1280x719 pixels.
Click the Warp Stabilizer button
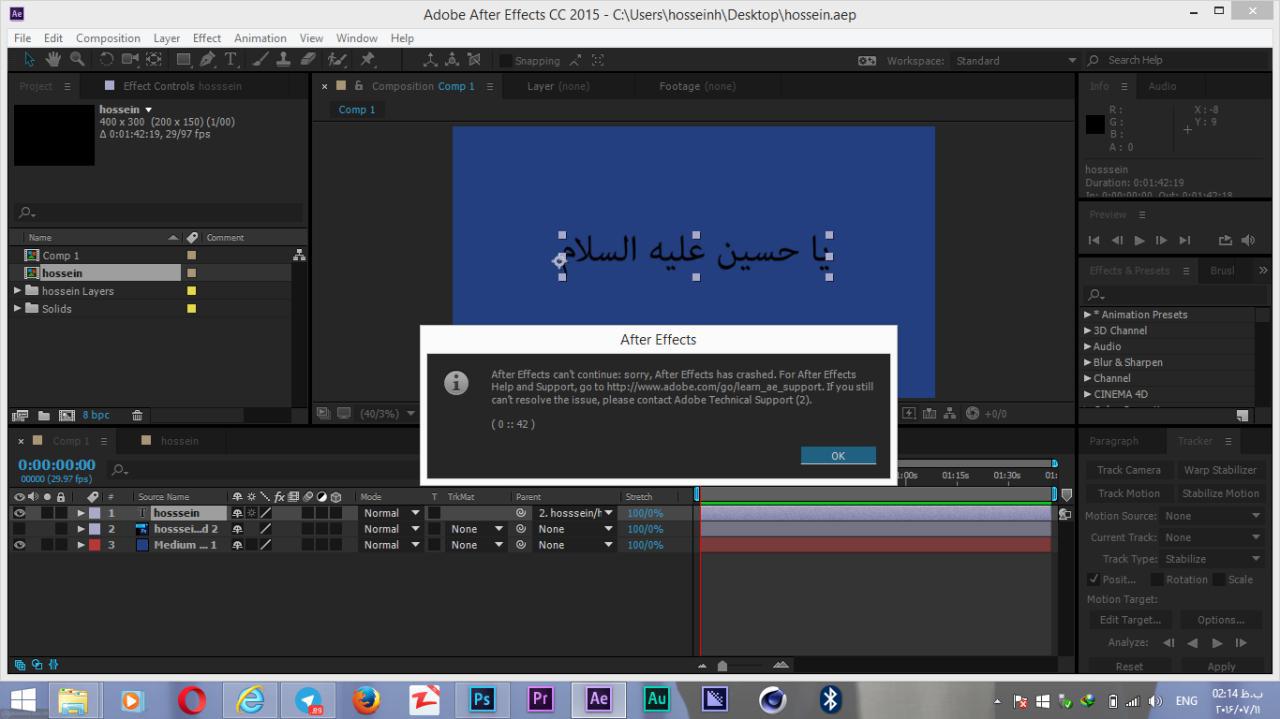(1220, 470)
